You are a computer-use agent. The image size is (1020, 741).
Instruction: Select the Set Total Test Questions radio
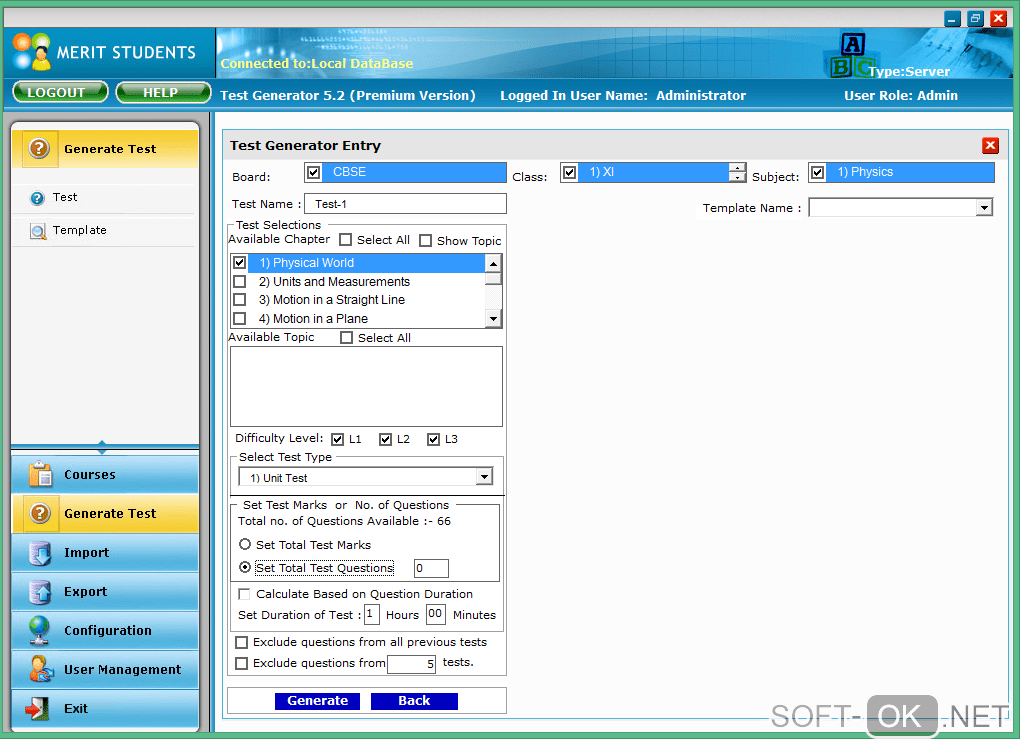[245, 567]
